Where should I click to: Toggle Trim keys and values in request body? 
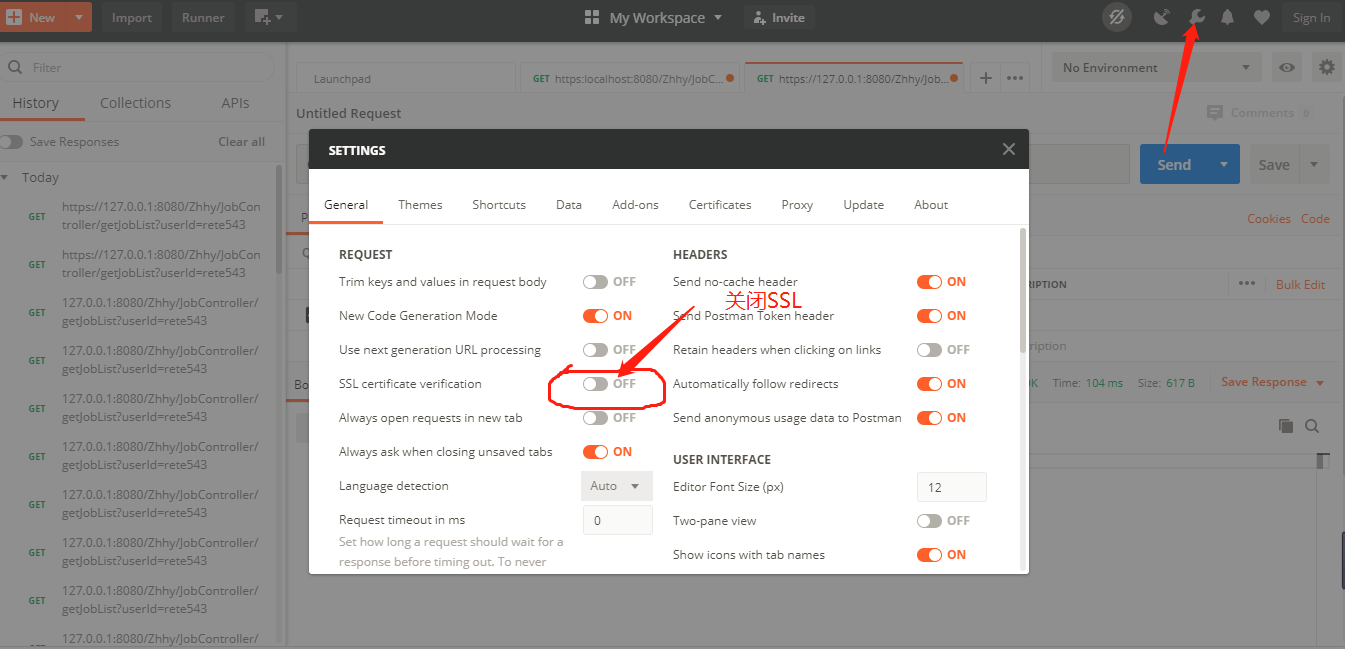click(x=596, y=282)
